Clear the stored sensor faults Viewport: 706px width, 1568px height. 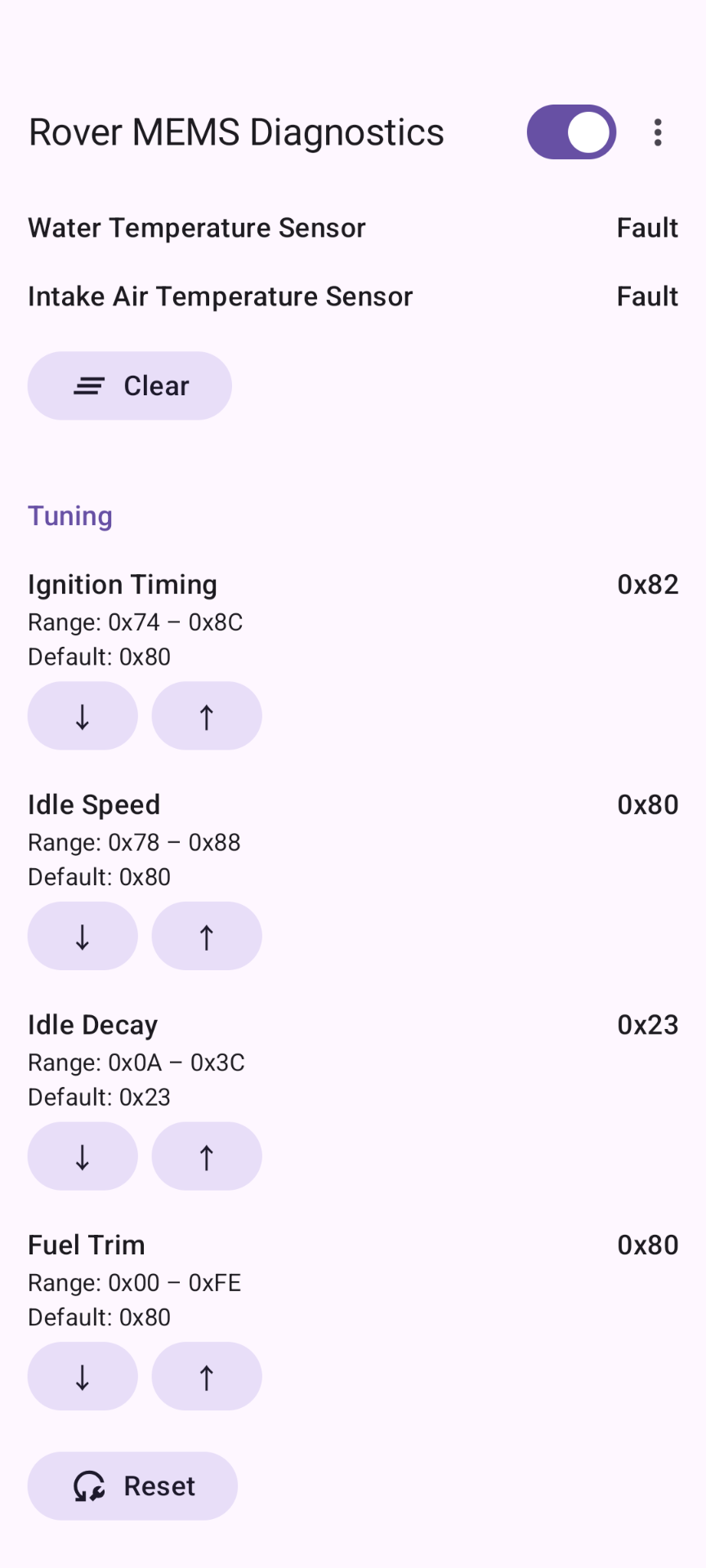[130, 386]
